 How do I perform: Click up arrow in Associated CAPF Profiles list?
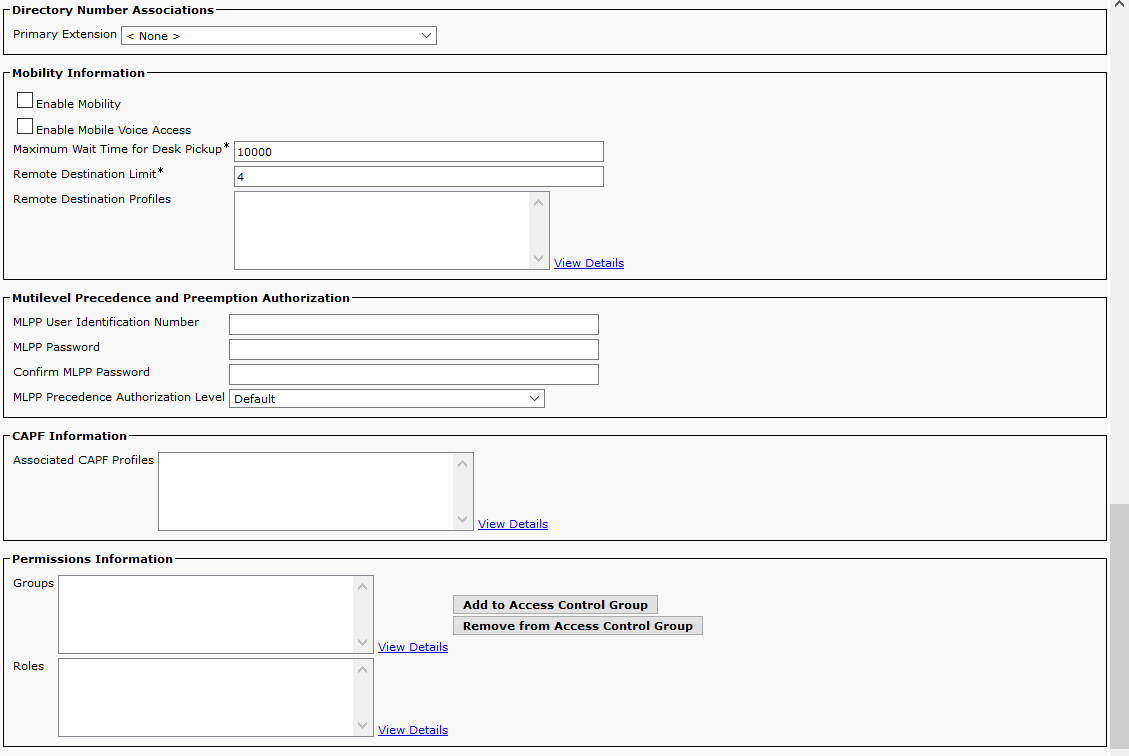pos(463,464)
